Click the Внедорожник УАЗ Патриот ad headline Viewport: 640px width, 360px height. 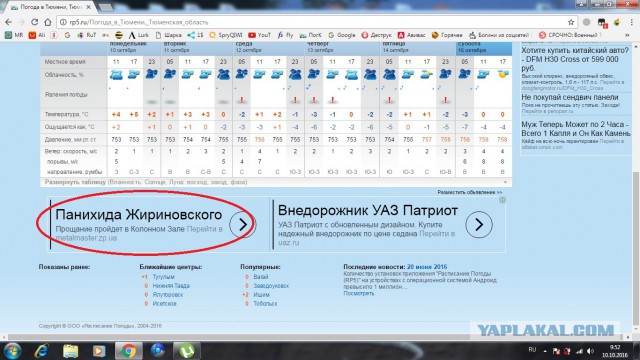pyautogui.click(x=368, y=211)
